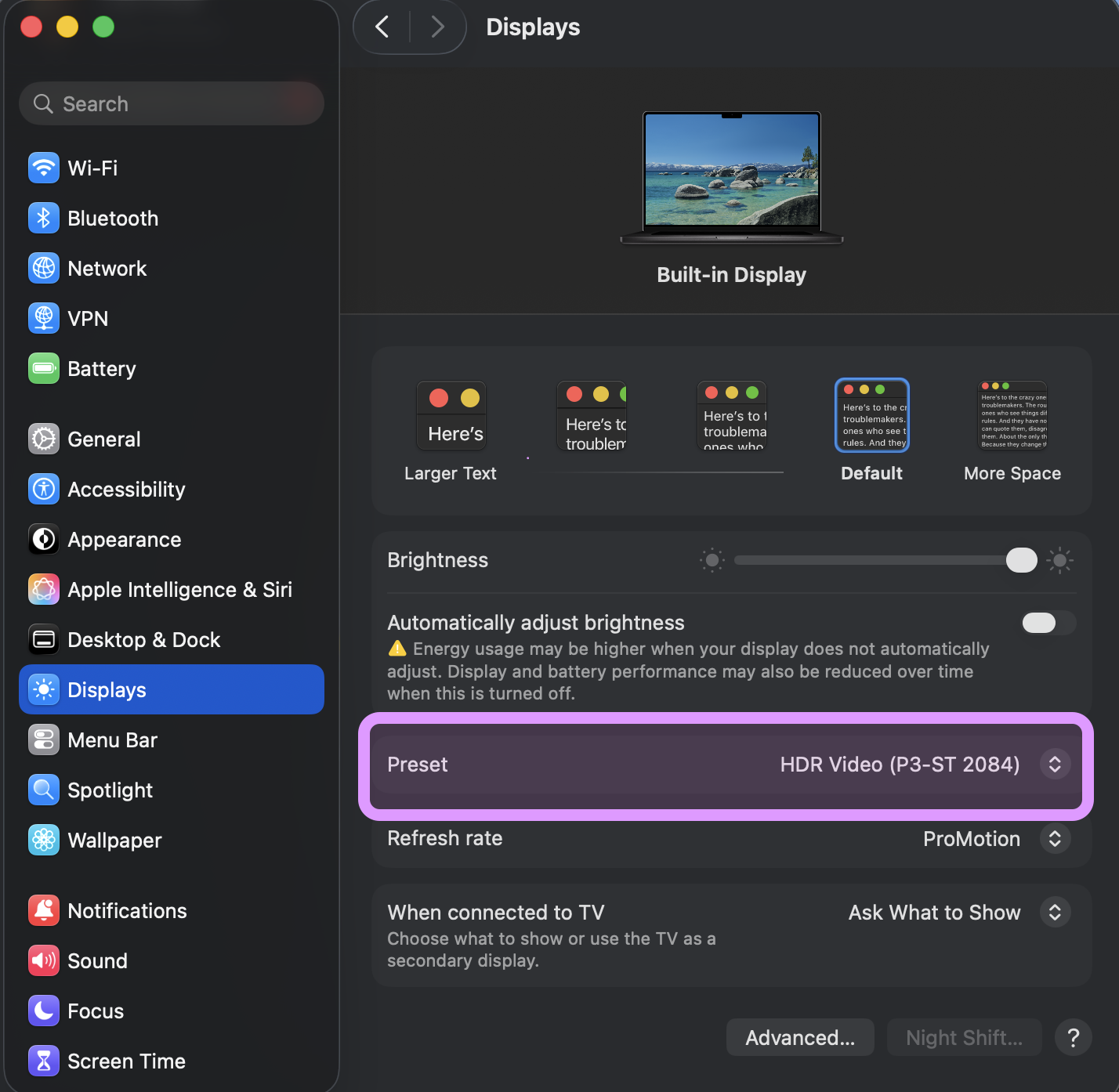The width and height of the screenshot is (1119, 1092).
Task: Open the When connected to TV dropdown
Action: pos(1055,912)
